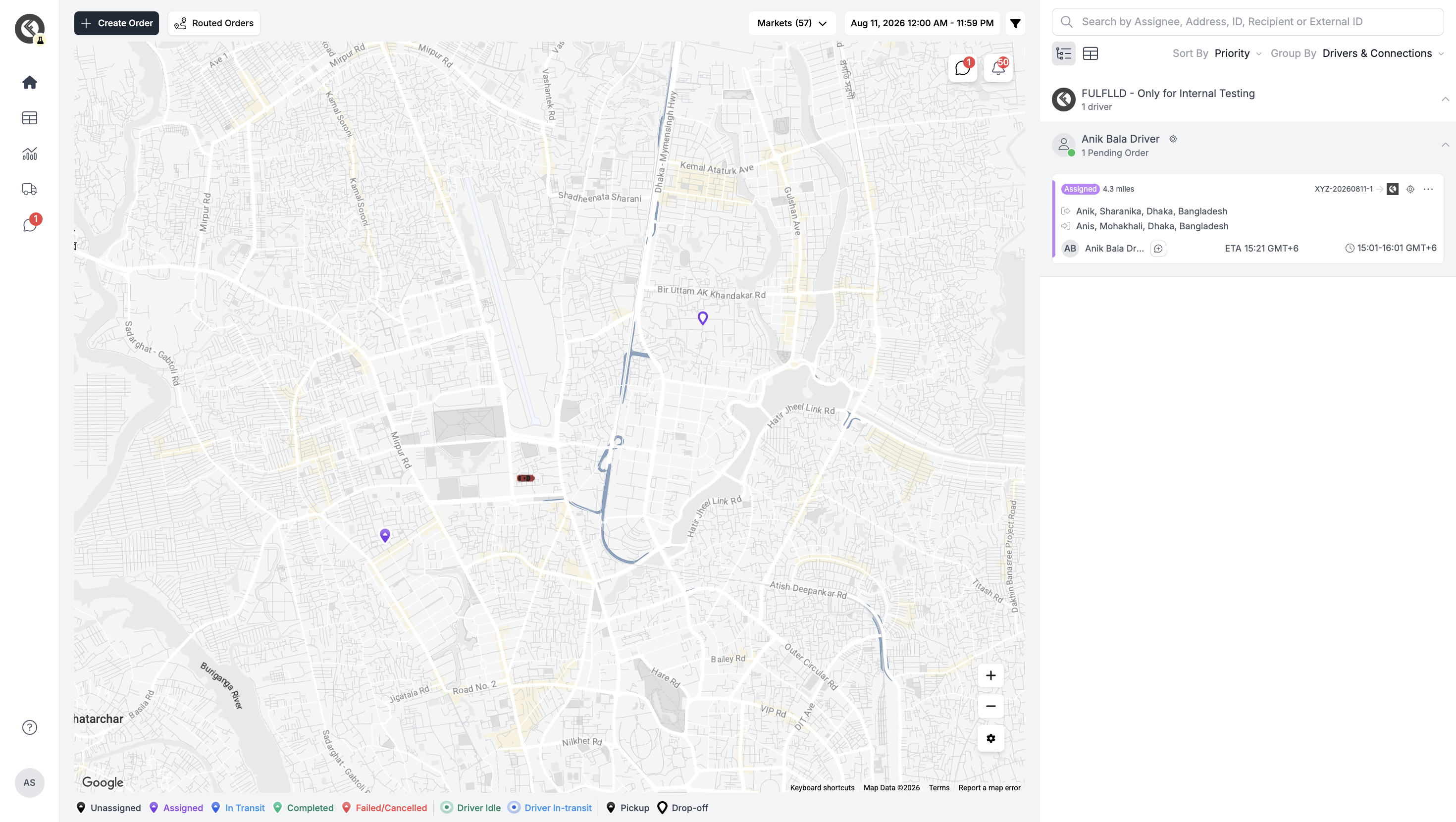This screenshot has width=1456, height=822.
Task: Toggle Pickup in the map legend
Action: 627,808
